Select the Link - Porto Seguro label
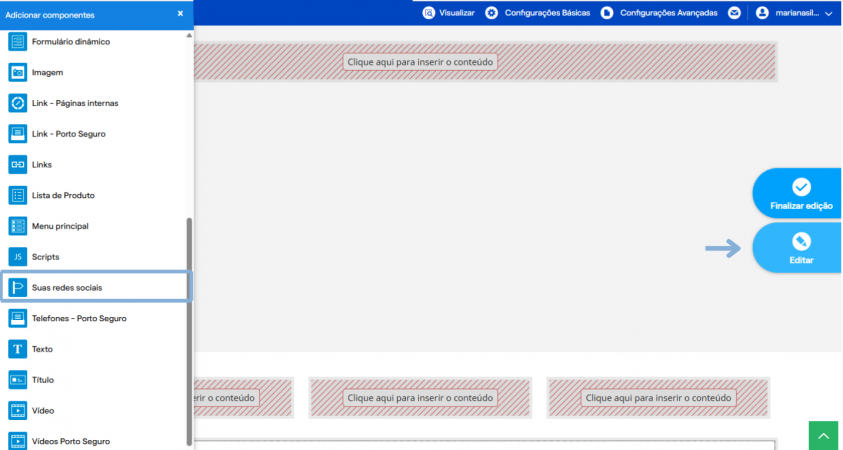Image resolution: width=843 pixels, height=450 pixels. 69,134
